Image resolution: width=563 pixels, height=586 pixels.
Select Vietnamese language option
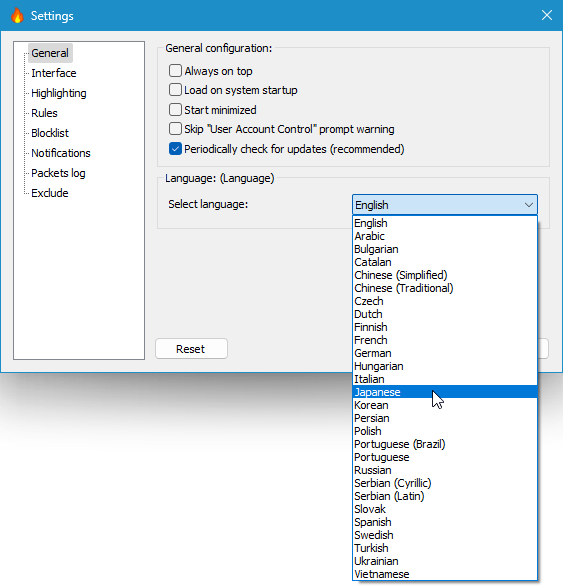[x=445, y=574]
